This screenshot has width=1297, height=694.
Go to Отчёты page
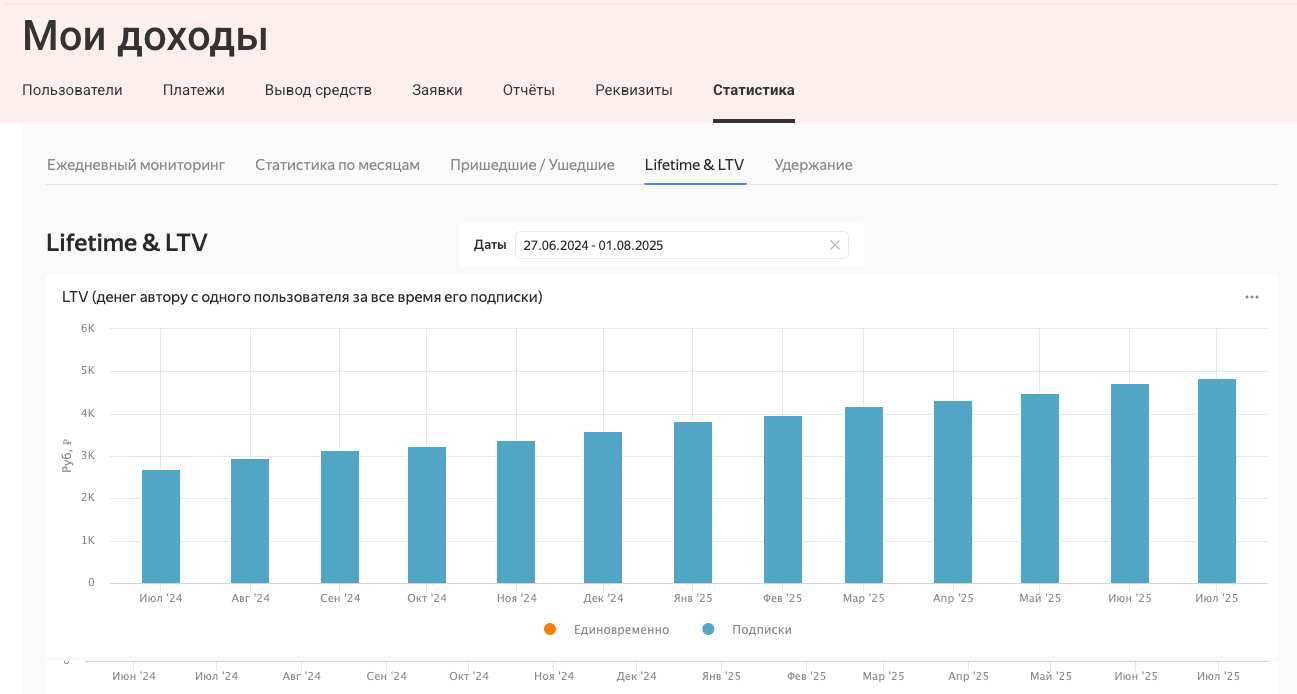[528, 90]
